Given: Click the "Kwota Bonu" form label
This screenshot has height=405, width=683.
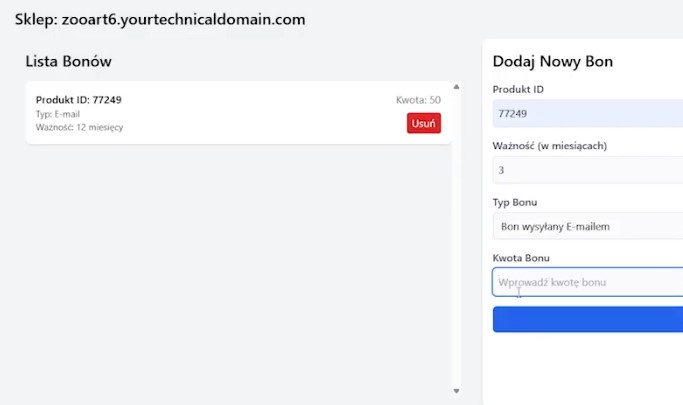Looking at the screenshot, I should [521, 259].
